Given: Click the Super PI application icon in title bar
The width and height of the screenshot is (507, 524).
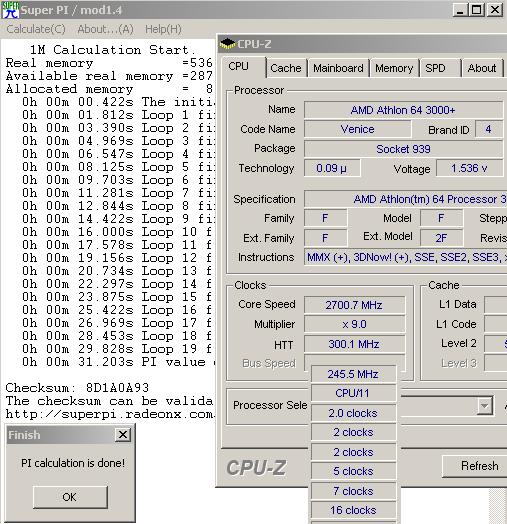Looking at the screenshot, I should (x=10, y=10).
